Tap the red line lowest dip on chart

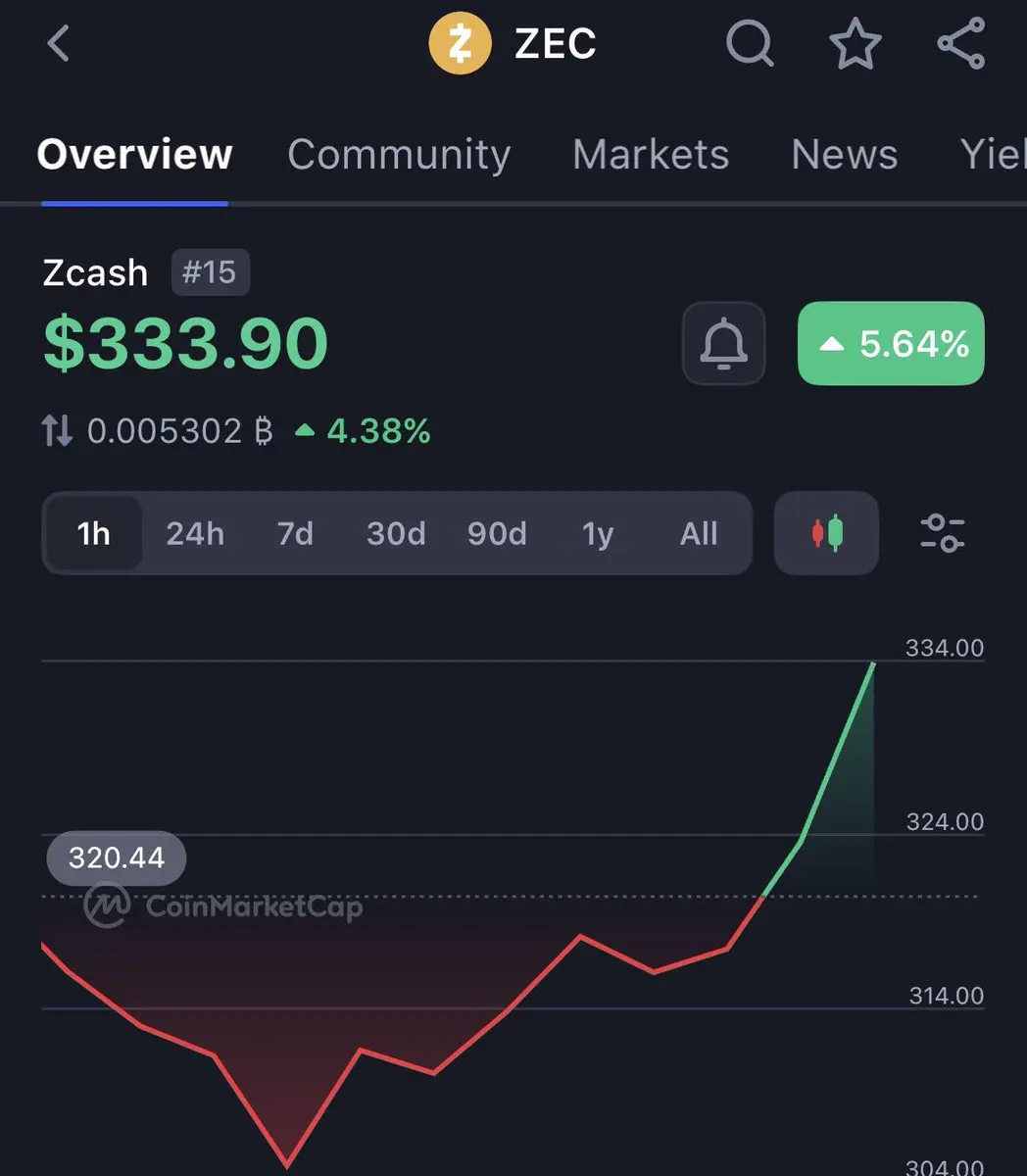(286, 1165)
